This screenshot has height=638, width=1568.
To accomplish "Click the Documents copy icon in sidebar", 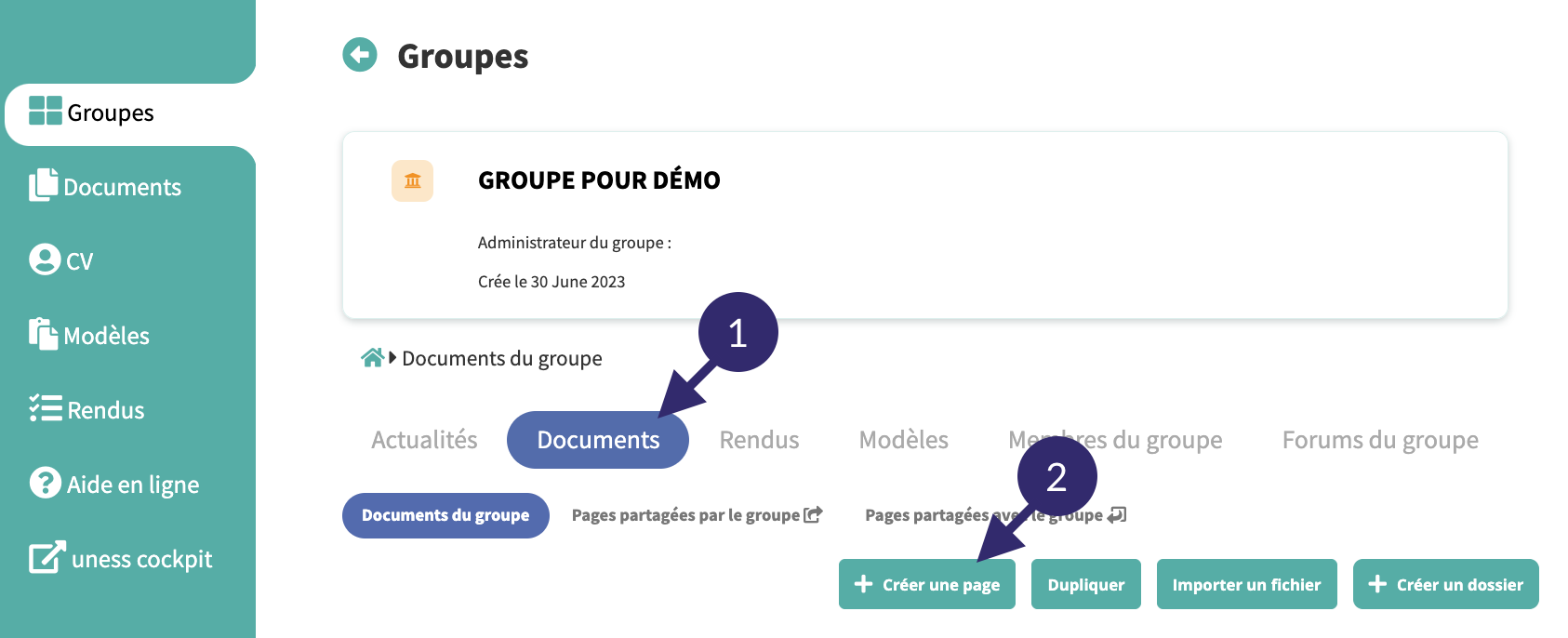I will (43, 185).
